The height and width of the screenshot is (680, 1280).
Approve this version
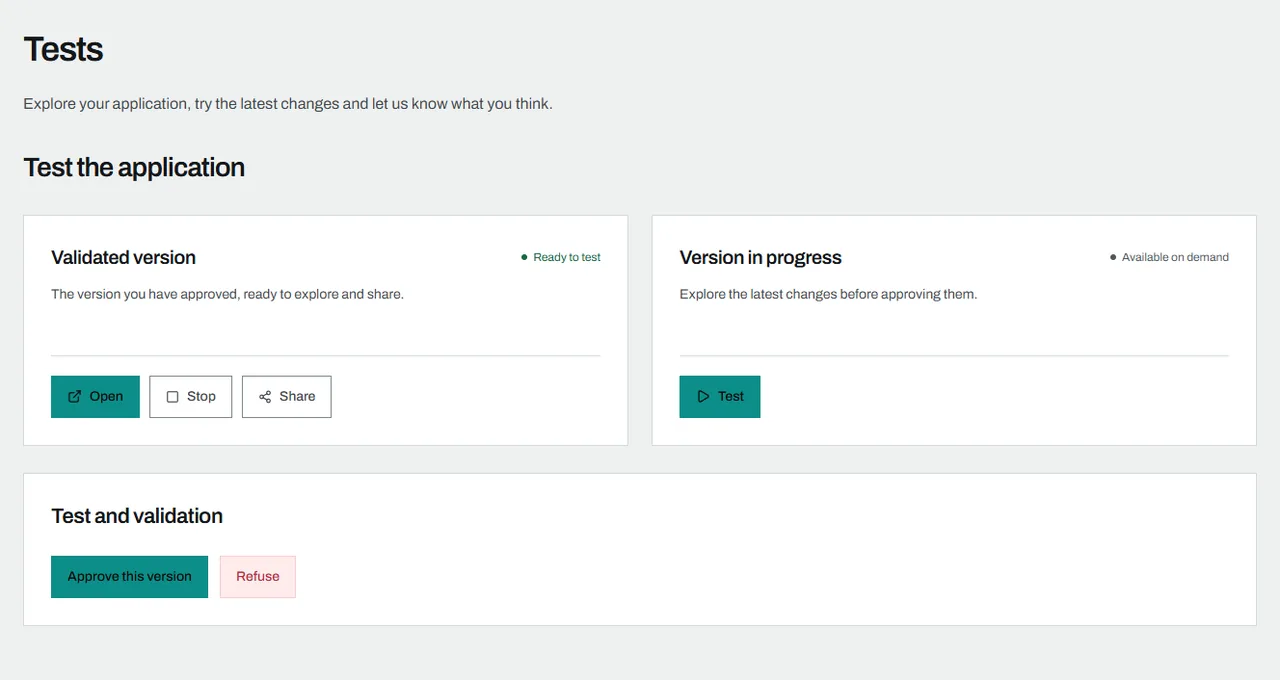pyautogui.click(x=129, y=577)
